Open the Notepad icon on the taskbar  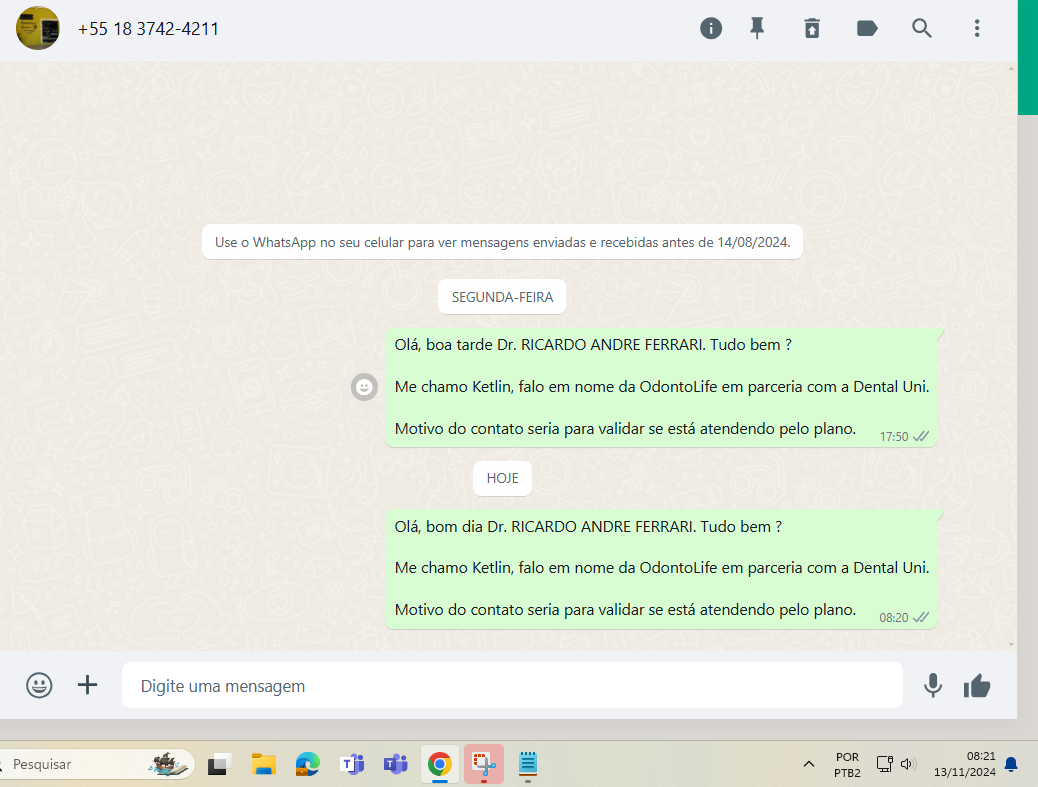(x=528, y=764)
